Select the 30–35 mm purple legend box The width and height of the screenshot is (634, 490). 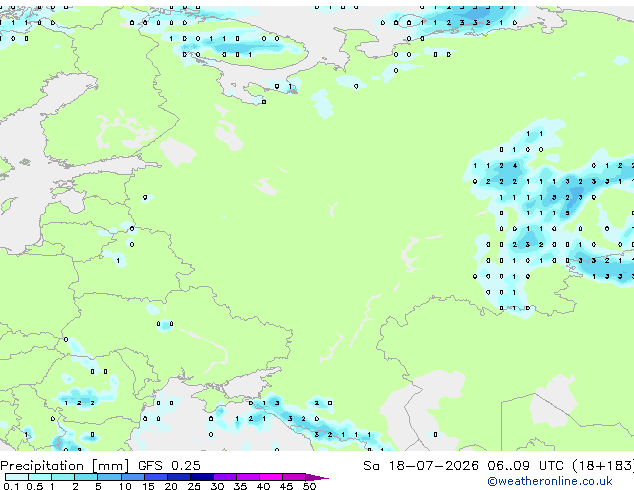point(225,477)
